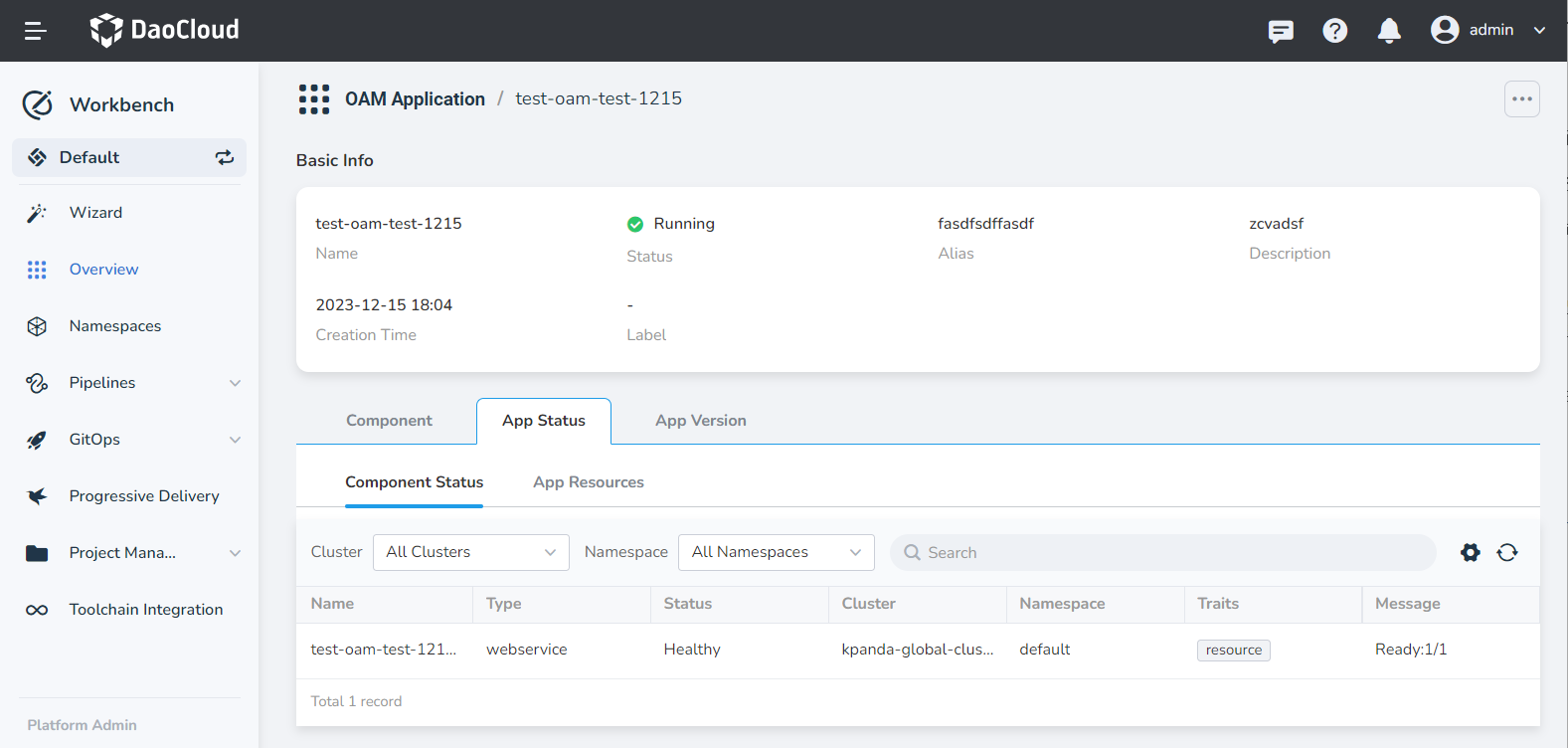Click the help question mark icon

[1334, 31]
